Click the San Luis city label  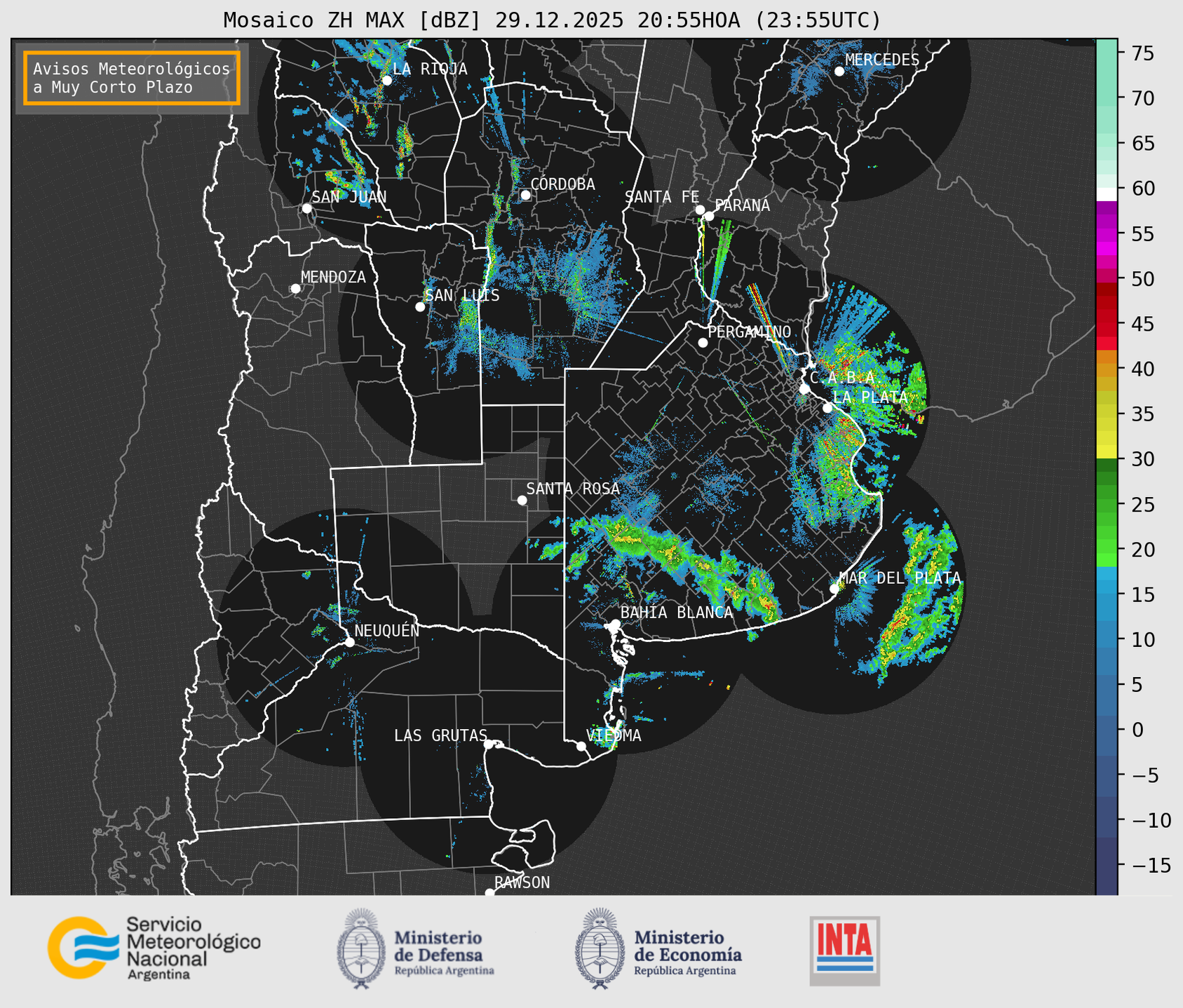(x=462, y=295)
